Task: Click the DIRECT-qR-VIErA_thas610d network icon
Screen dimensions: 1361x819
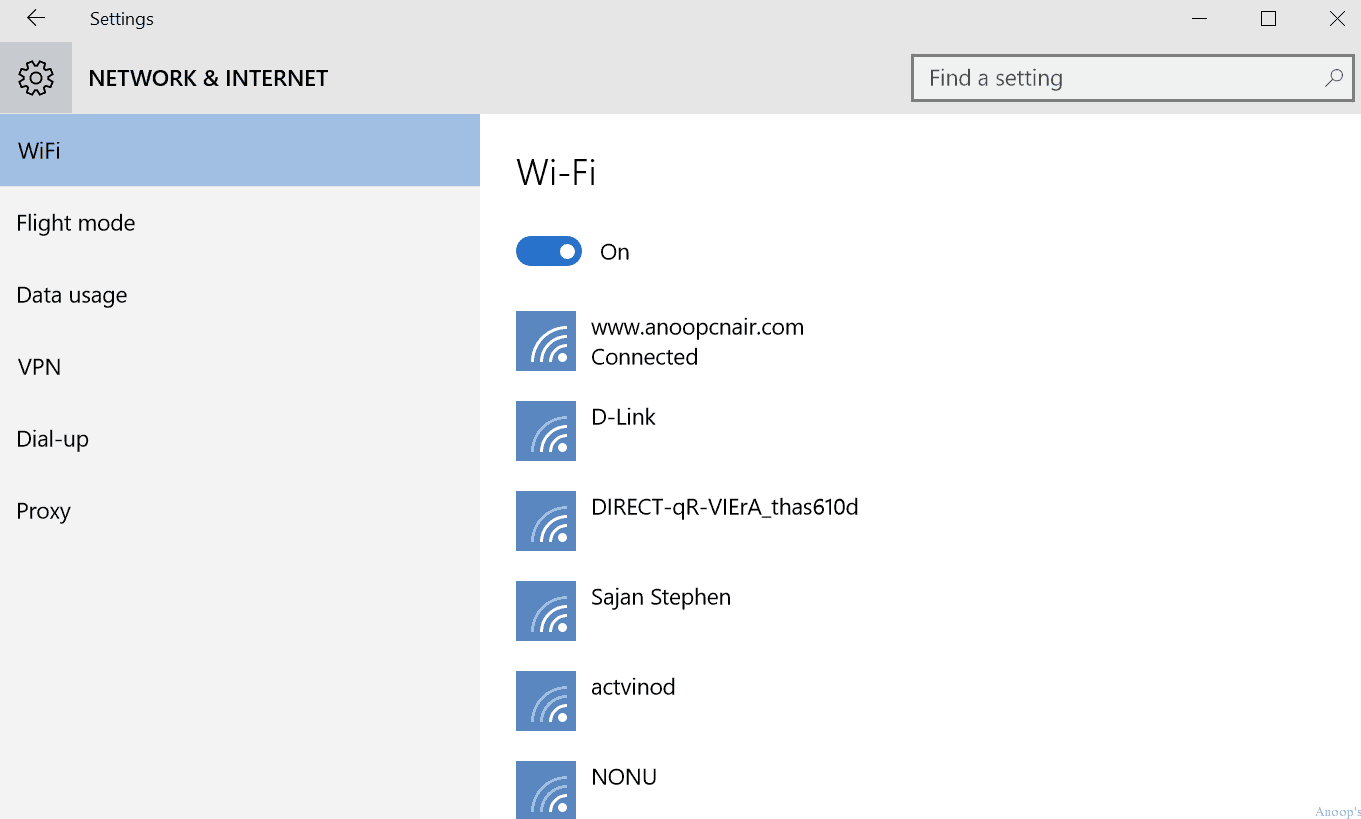Action: 546,521
